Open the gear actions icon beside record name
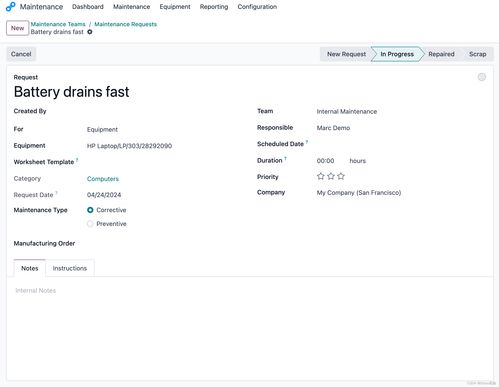The image size is (499, 387). click(x=90, y=32)
